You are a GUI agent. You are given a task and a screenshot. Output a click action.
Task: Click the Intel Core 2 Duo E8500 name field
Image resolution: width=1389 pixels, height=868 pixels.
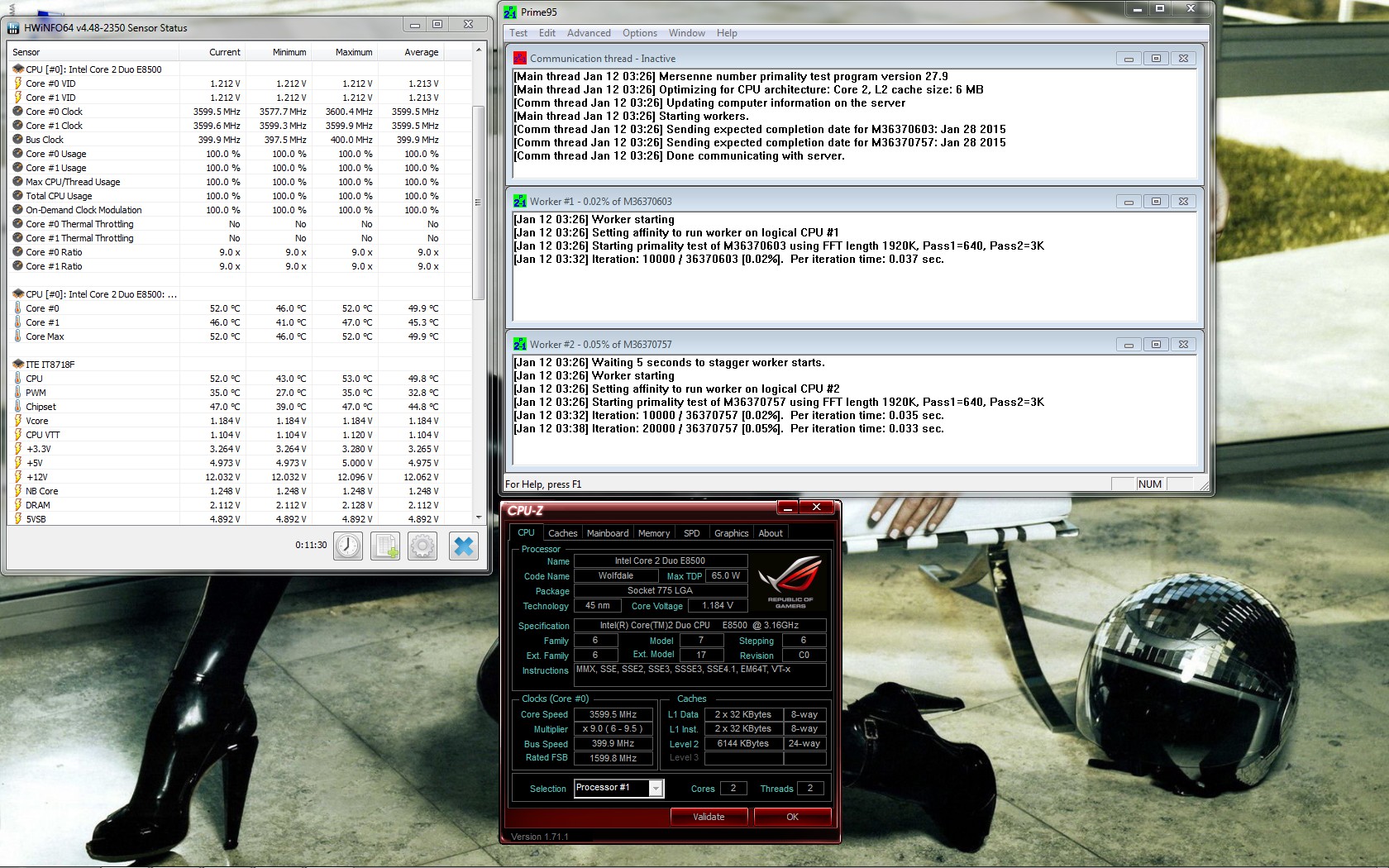pos(660,561)
